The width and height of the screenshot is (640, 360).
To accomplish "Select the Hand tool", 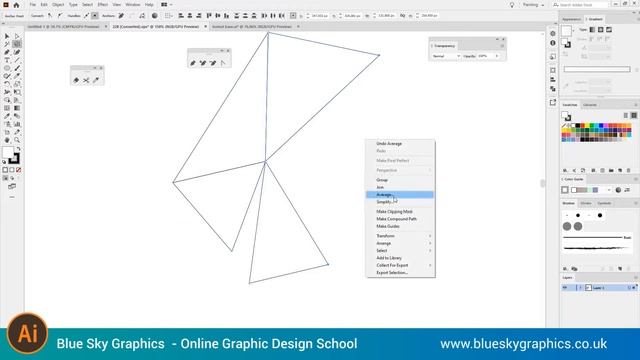I will 7,140.
